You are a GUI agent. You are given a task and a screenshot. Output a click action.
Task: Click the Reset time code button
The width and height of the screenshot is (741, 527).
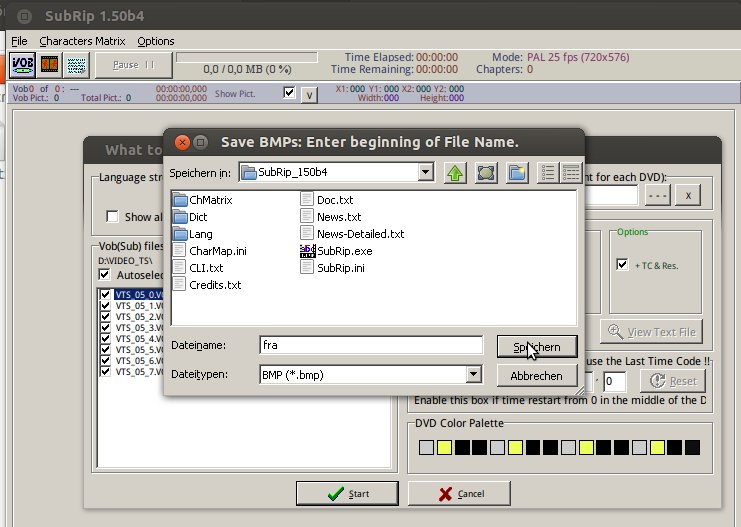pyautogui.click(x=673, y=381)
